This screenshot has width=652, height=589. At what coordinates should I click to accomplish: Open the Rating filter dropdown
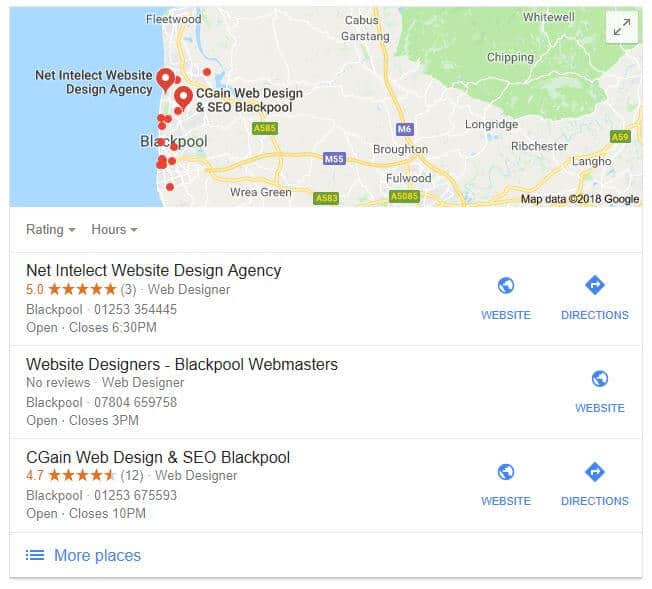coord(51,230)
